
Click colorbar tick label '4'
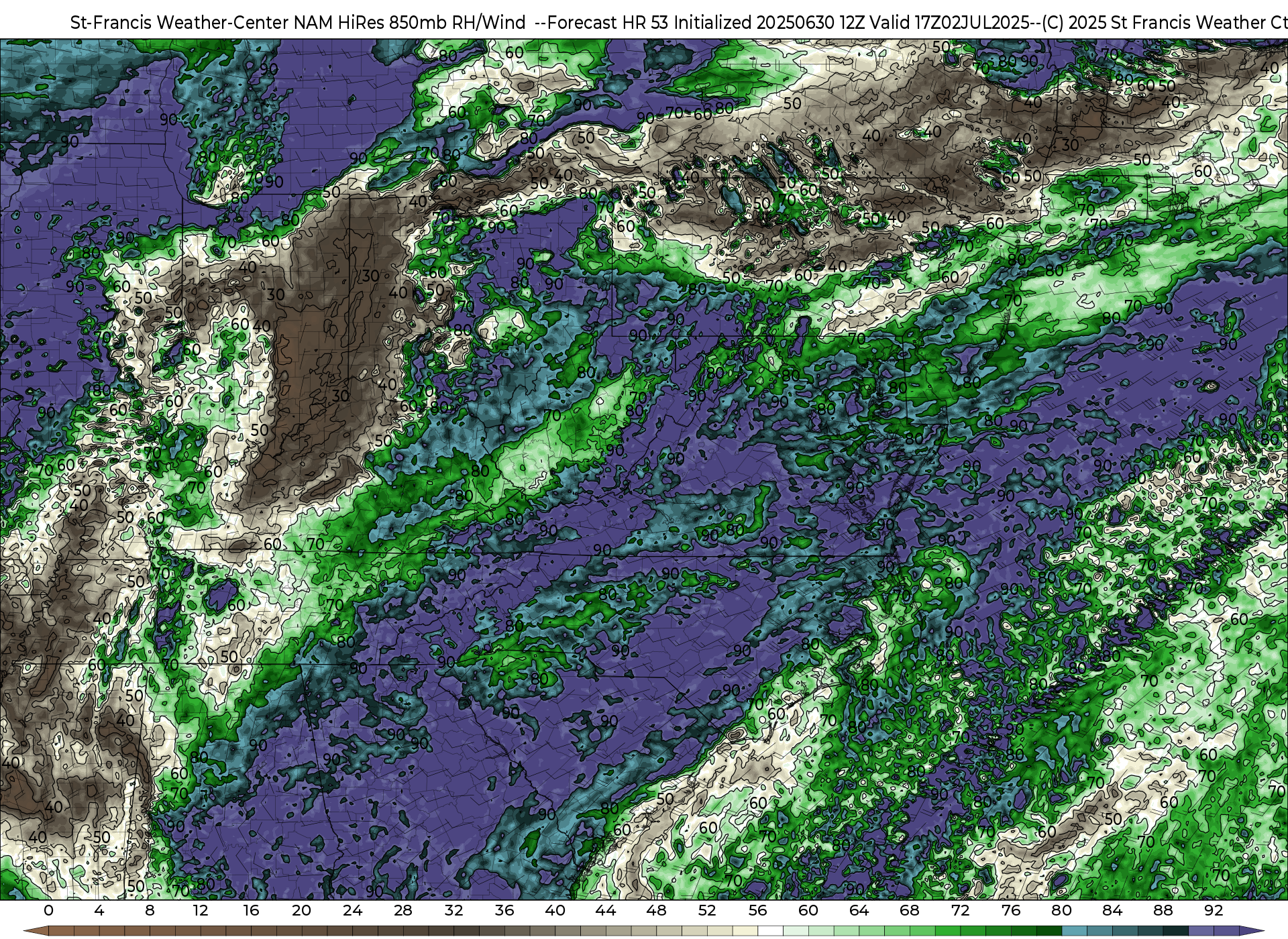coord(99,910)
